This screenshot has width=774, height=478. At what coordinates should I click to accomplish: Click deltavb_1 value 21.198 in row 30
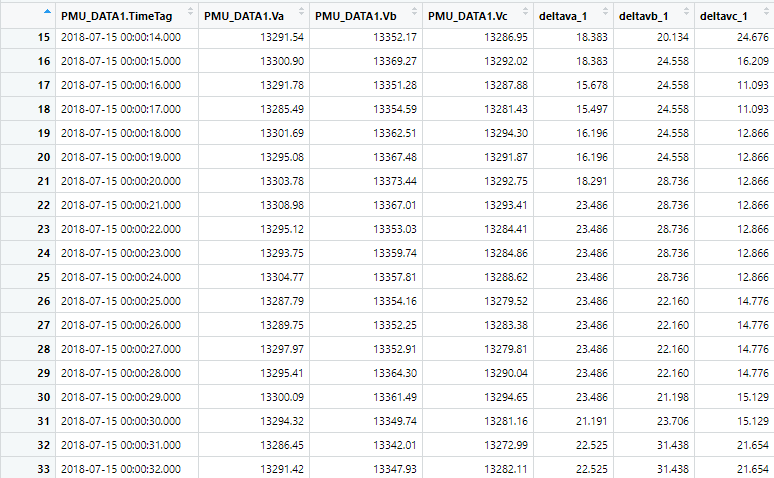[672, 397]
